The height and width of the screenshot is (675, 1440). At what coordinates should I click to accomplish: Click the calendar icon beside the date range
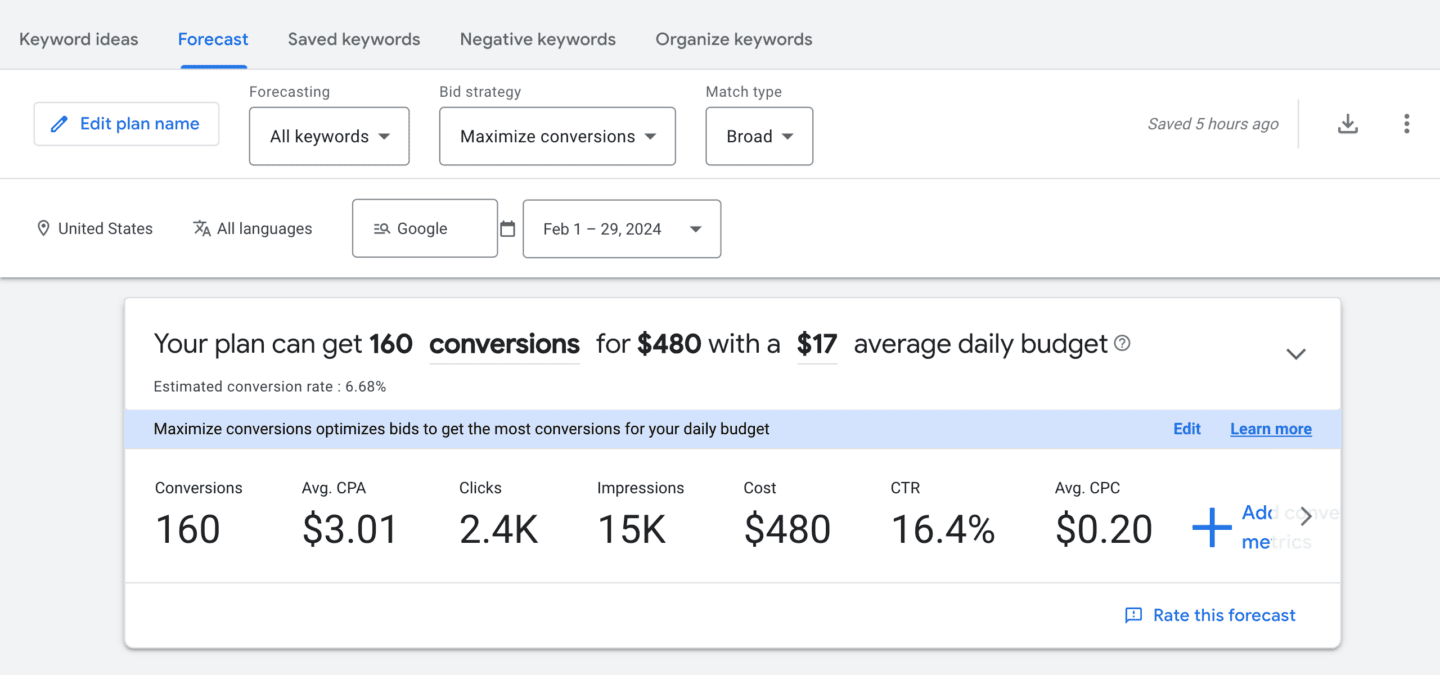coord(508,228)
